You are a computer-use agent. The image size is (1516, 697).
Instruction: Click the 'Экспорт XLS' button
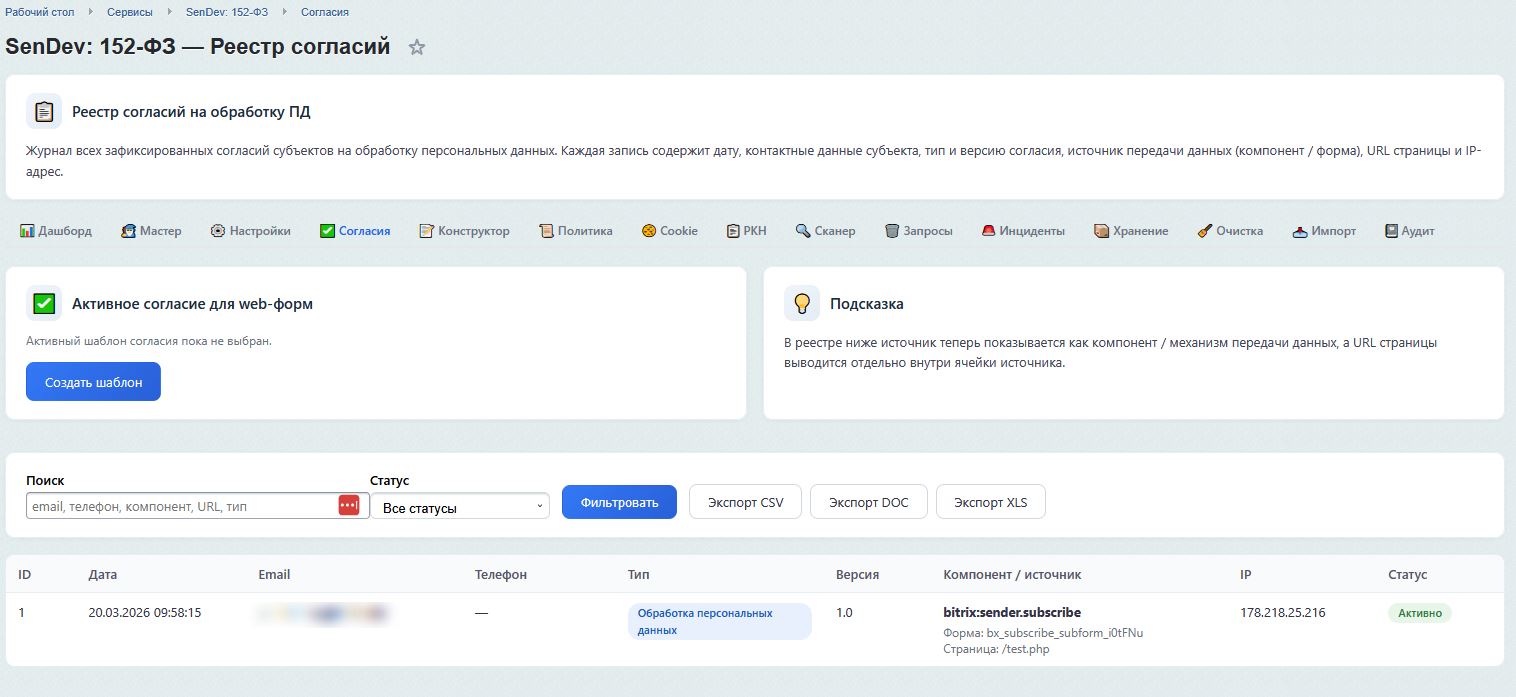(990, 502)
